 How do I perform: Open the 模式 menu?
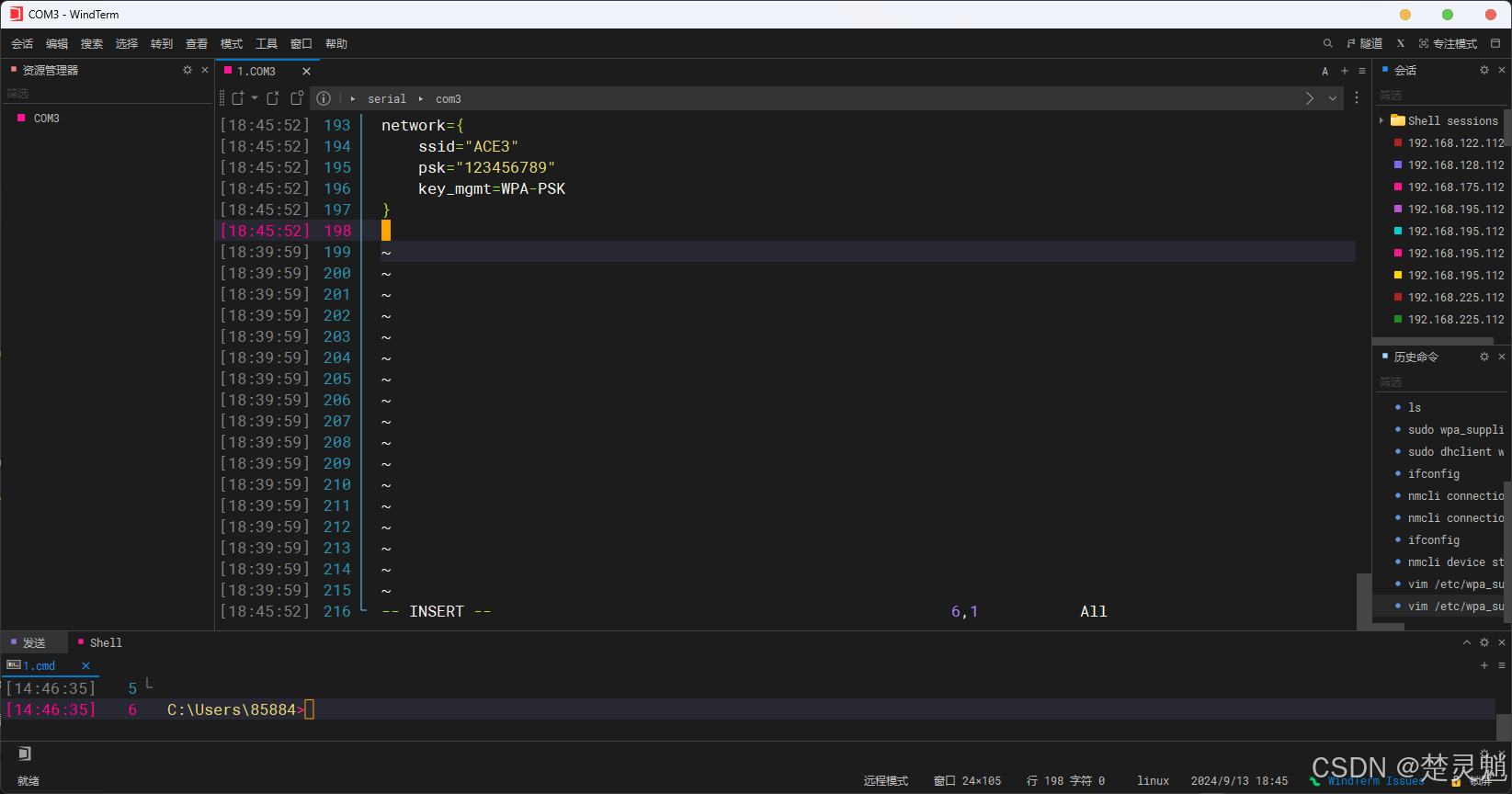click(x=232, y=43)
